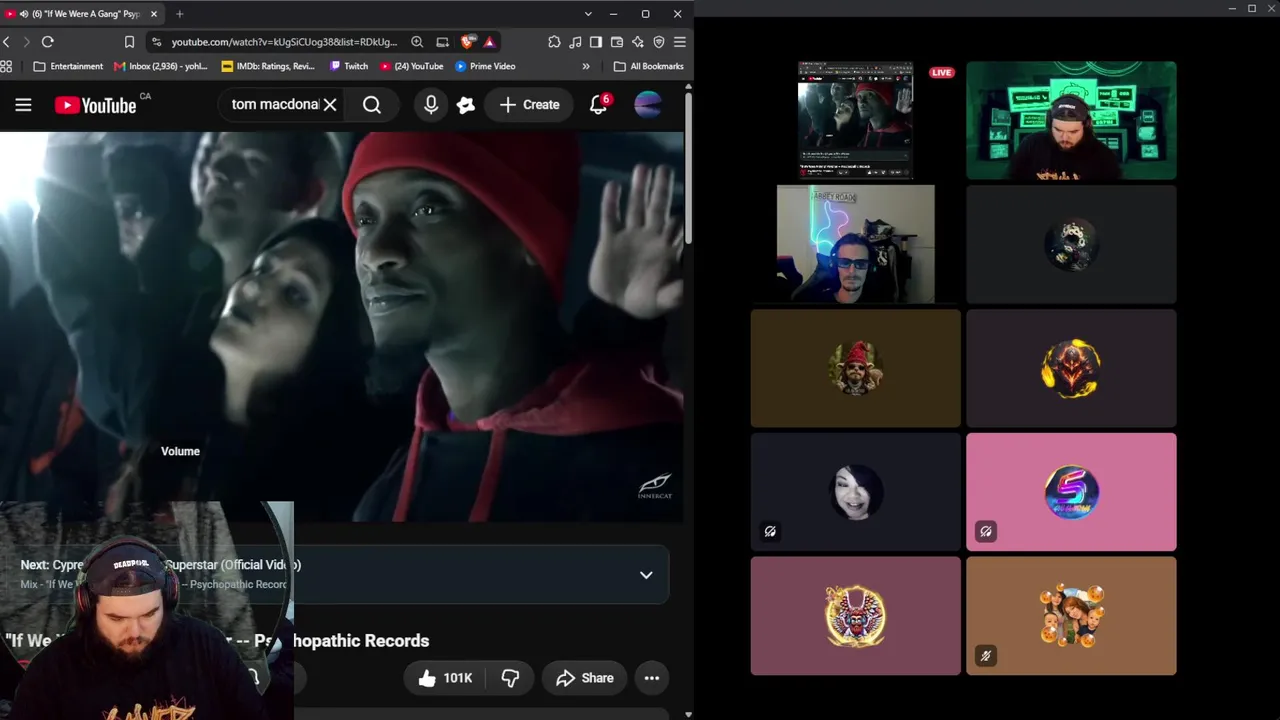Select the "If We Were A Gang" tab
The height and width of the screenshot is (720, 1280).
82,14
